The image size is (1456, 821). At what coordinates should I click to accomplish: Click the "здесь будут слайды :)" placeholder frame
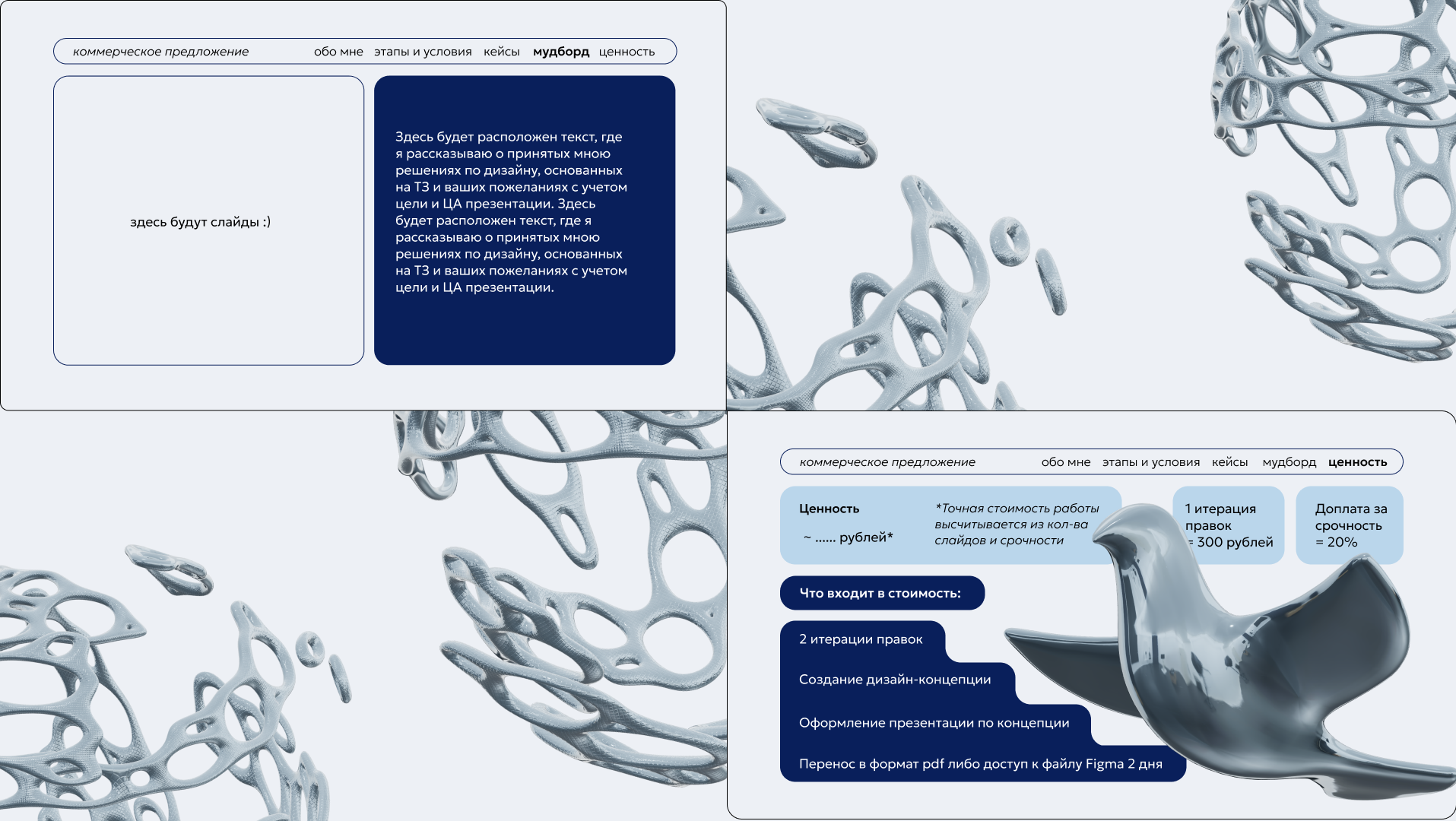(208, 220)
